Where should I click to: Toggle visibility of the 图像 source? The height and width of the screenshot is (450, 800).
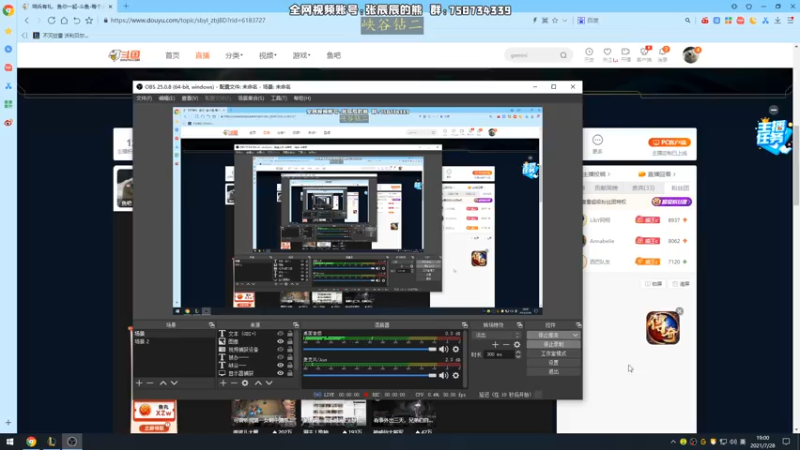click(280, 341)
